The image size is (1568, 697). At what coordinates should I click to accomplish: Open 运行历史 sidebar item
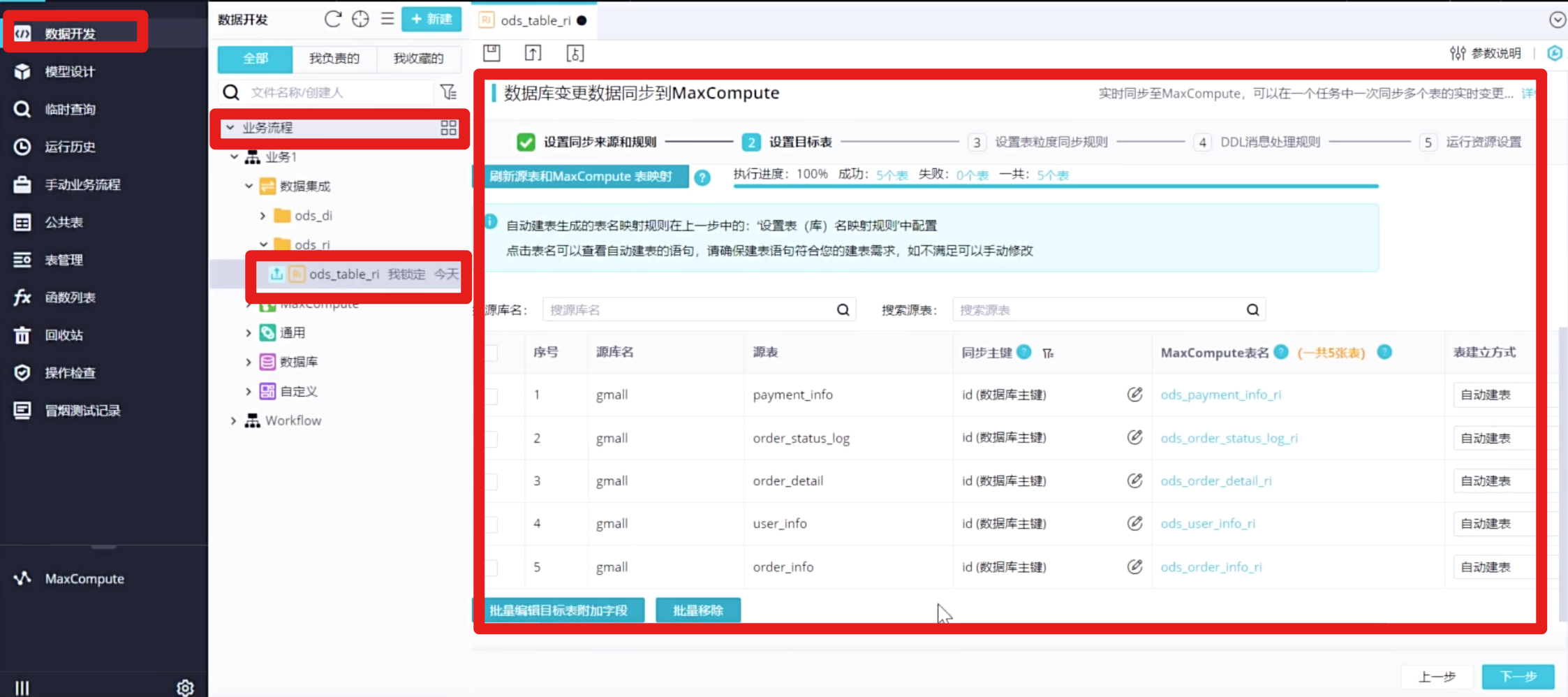tap(70, 147)
